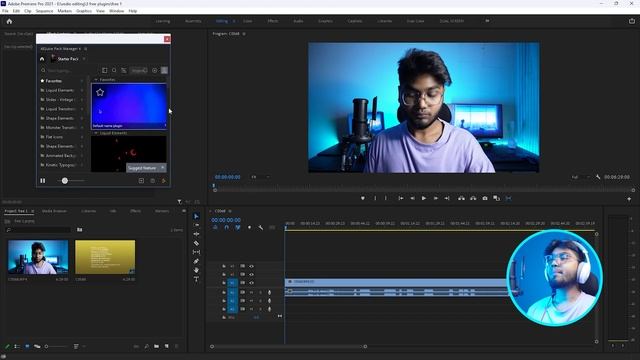
Task: Toggle Snap in timeline
Action: (227, 228)
